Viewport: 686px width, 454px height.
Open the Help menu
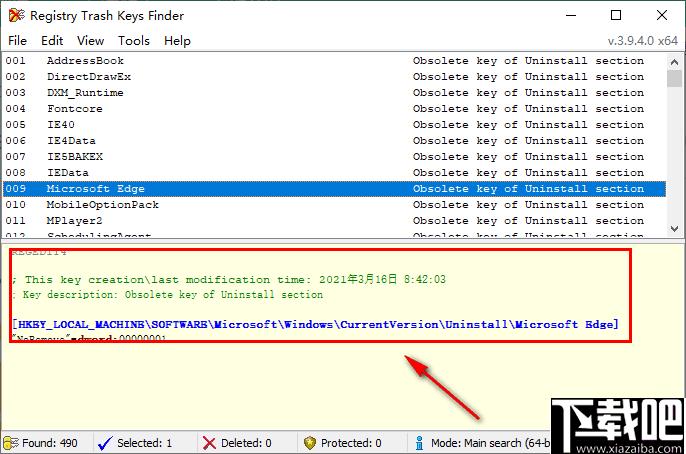coord(177,40)
